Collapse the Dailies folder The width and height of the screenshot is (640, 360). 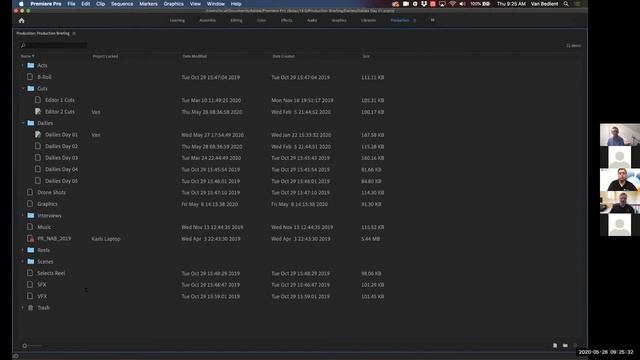(22, 123)
